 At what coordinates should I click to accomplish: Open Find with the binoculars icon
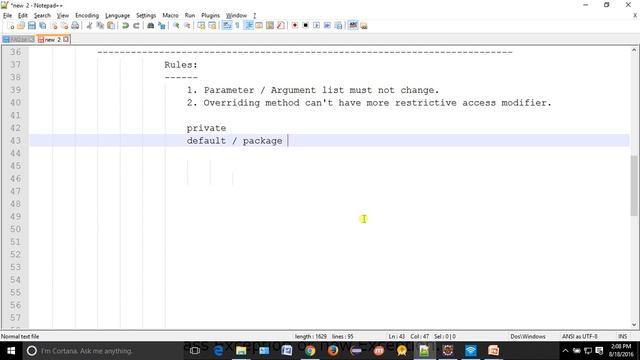151,26
